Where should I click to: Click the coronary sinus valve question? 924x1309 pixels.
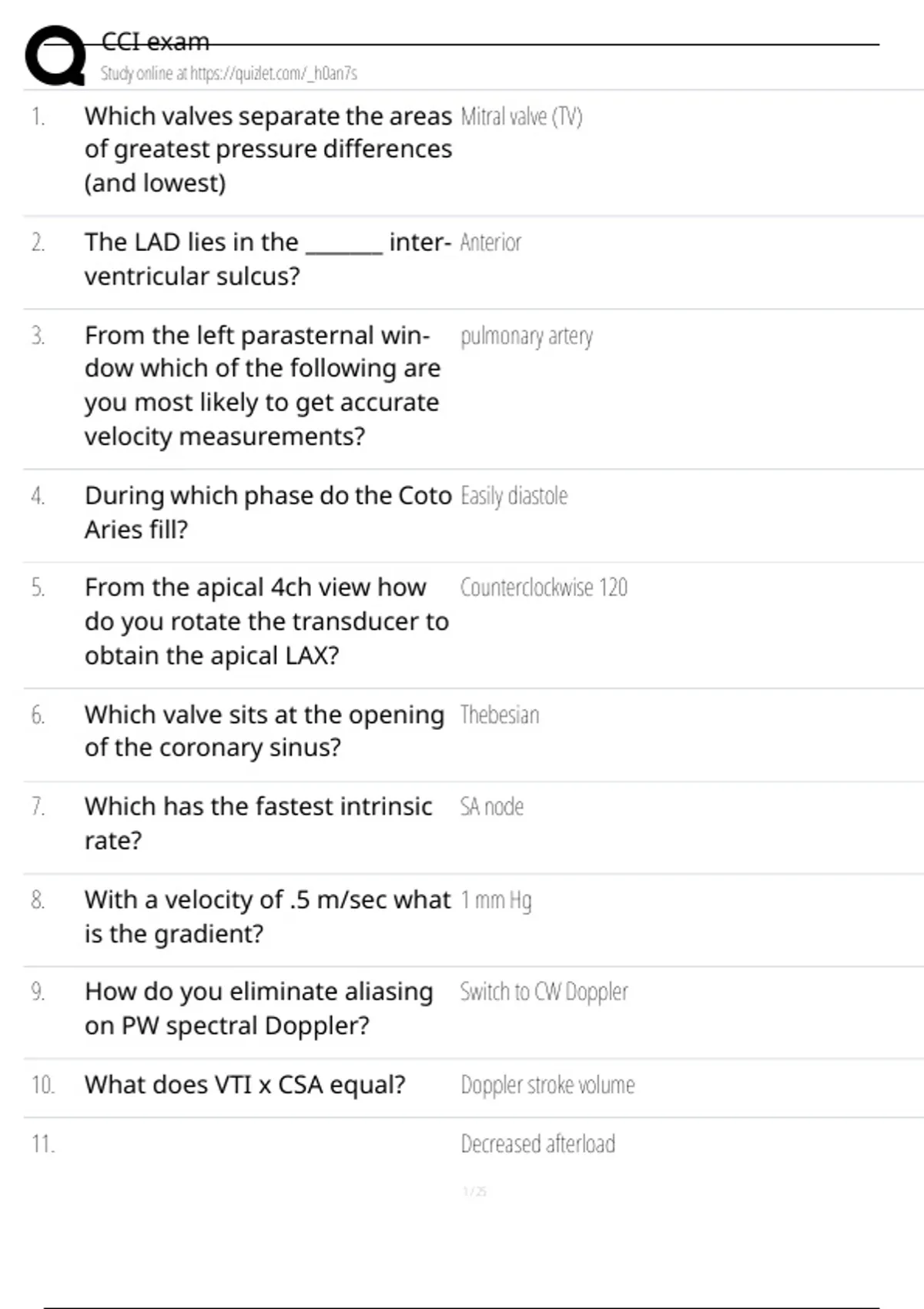coord(264,731)
